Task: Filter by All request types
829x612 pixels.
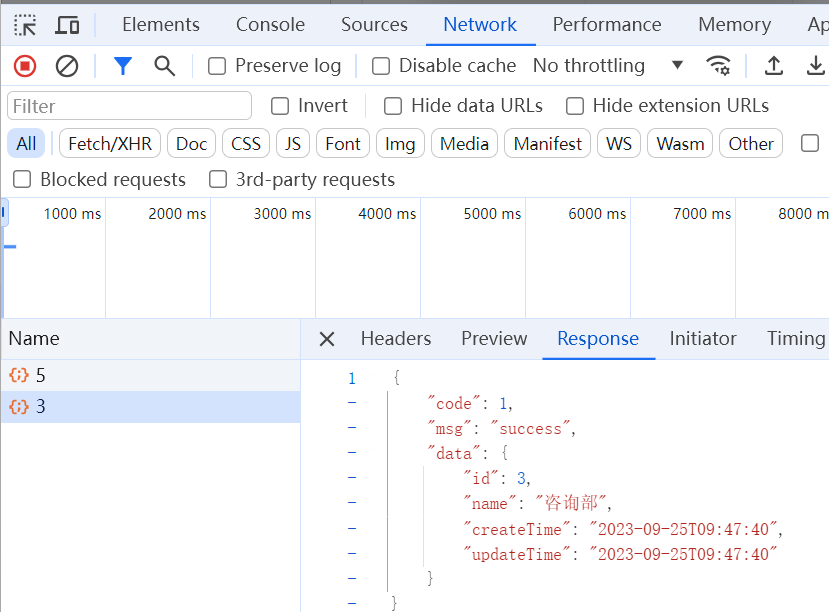Action: point(26,144)
